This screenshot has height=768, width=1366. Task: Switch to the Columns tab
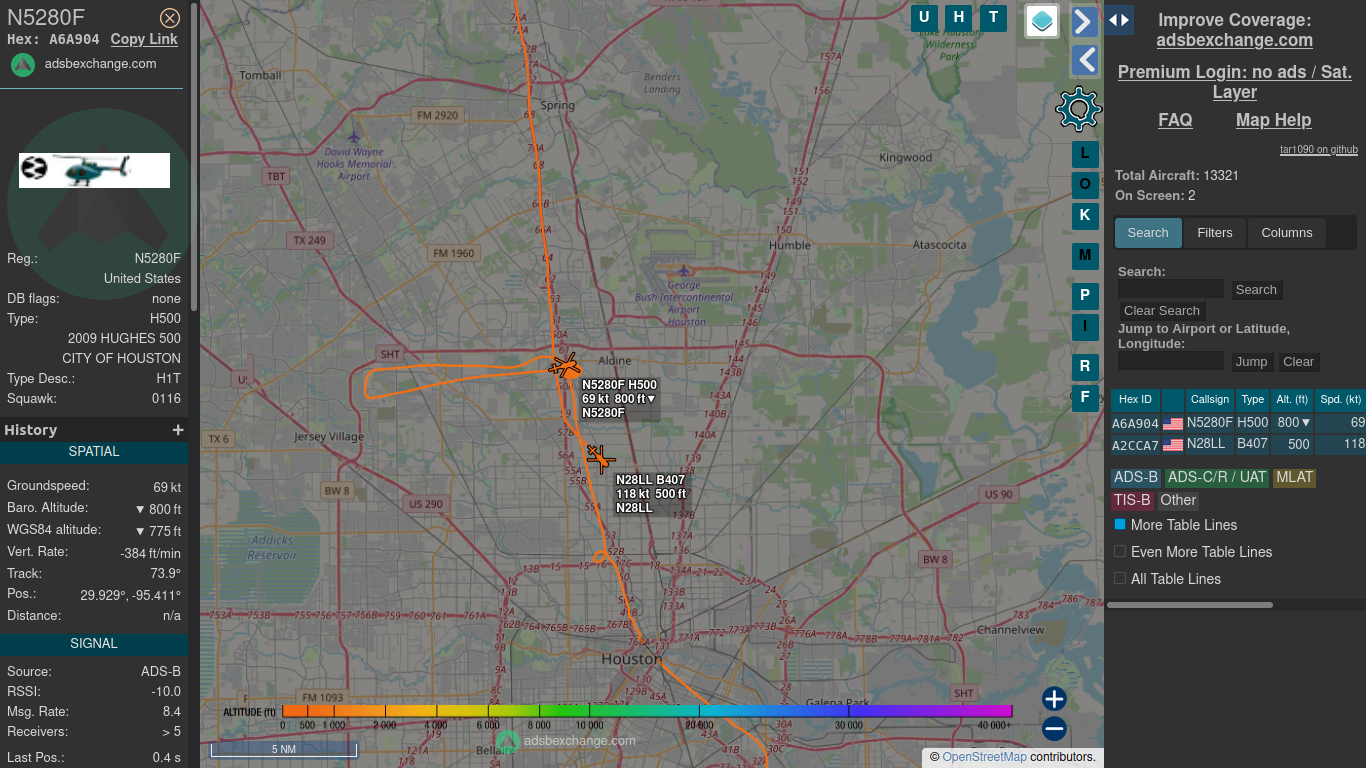(1286, 233)
